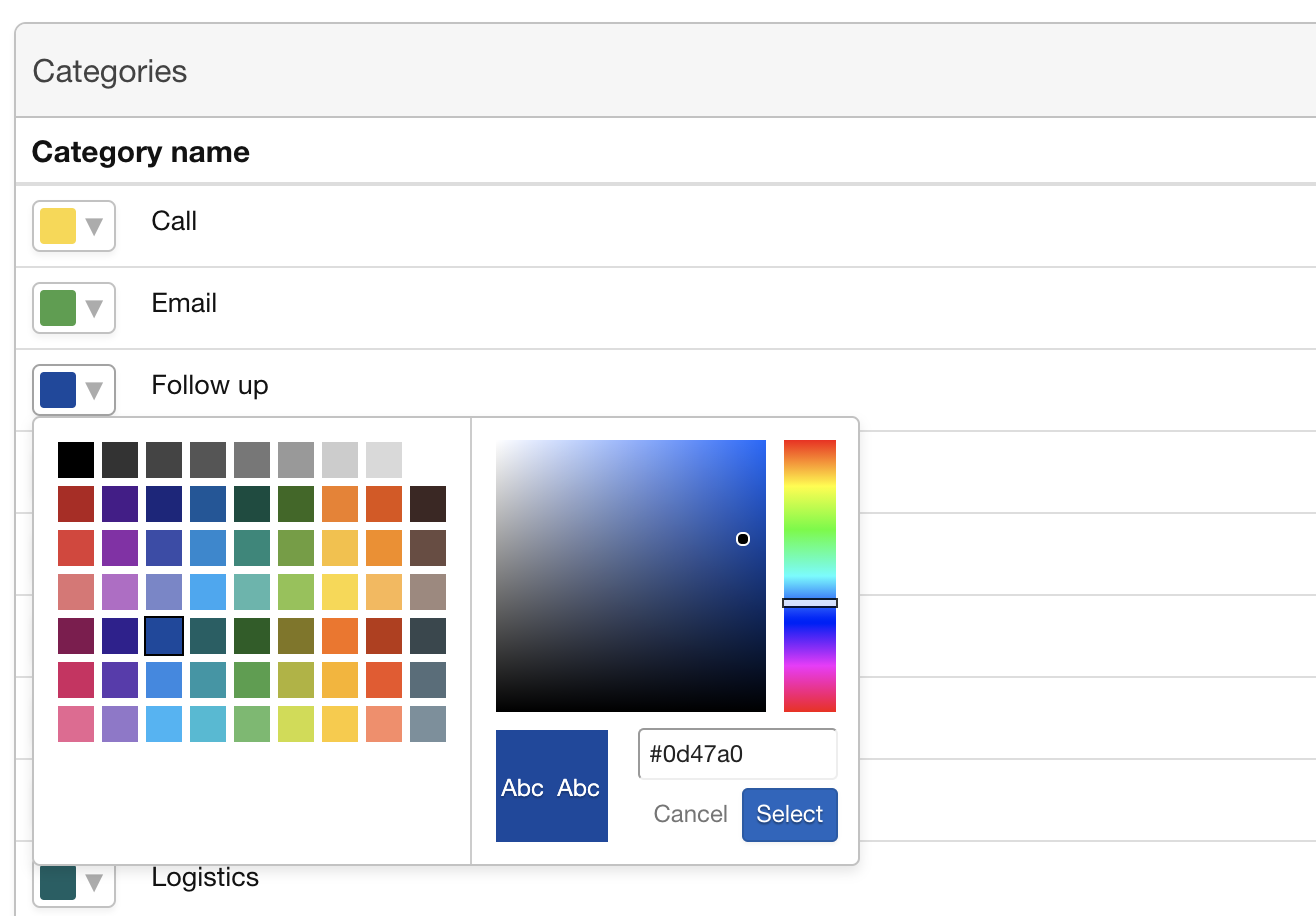
Task: Pick the hot pink swatch in the bottom palette row
Action: pyautogui.click(x=76, y=724)
